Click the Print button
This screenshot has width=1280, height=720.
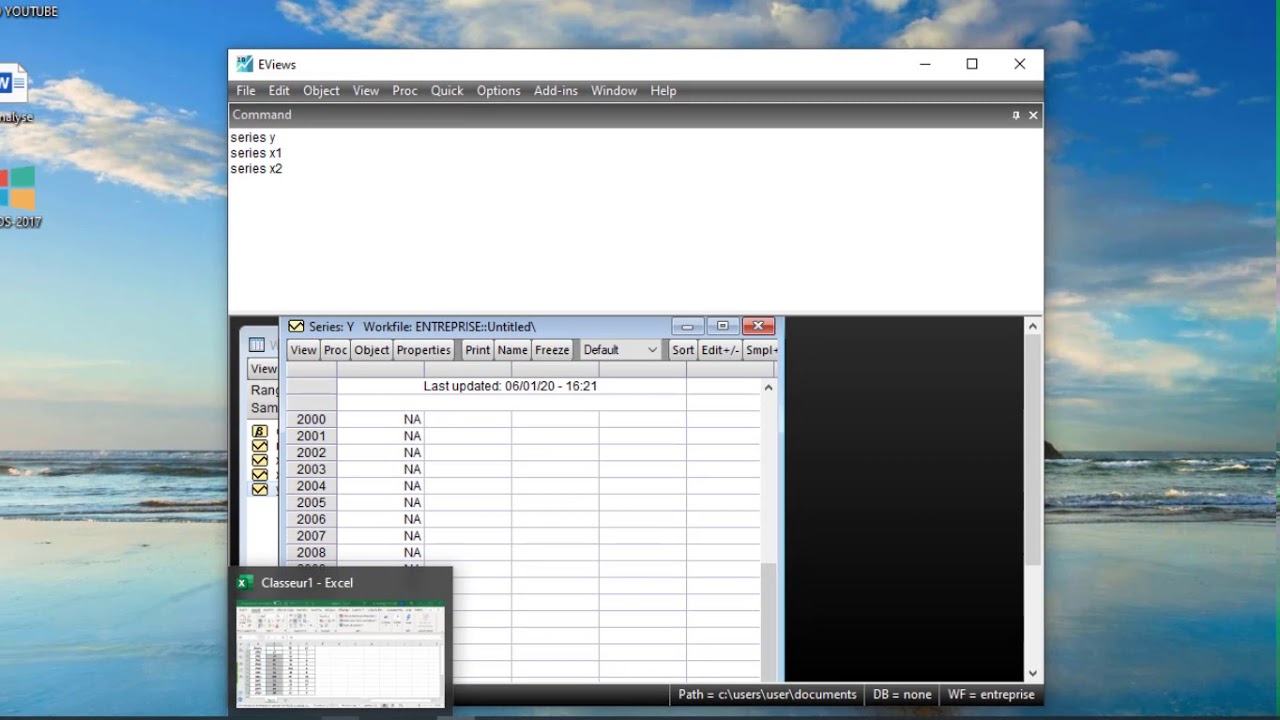point(478,350)
